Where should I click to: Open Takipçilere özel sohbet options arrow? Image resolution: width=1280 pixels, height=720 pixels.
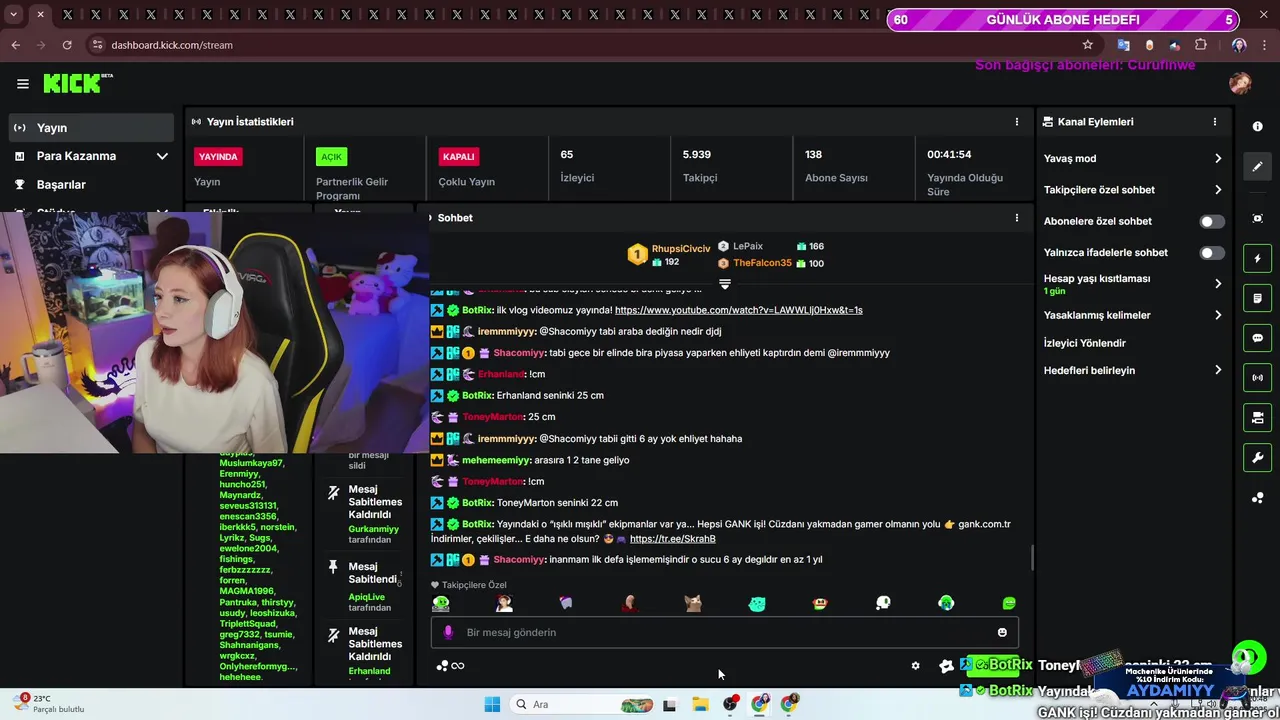pos(1218,190)
